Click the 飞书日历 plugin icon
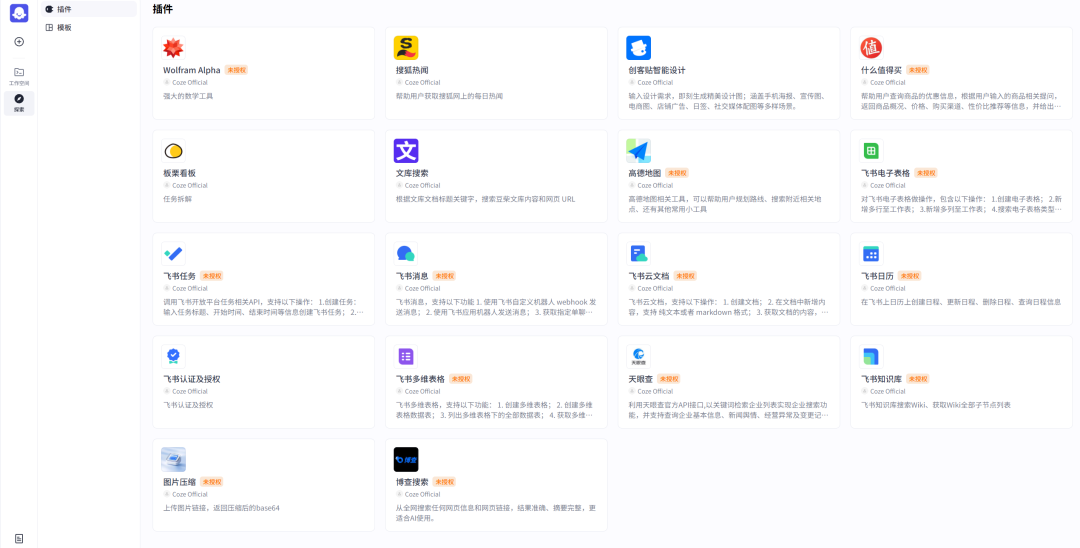This screenshot has width=1080, height=548. (871, 254)
